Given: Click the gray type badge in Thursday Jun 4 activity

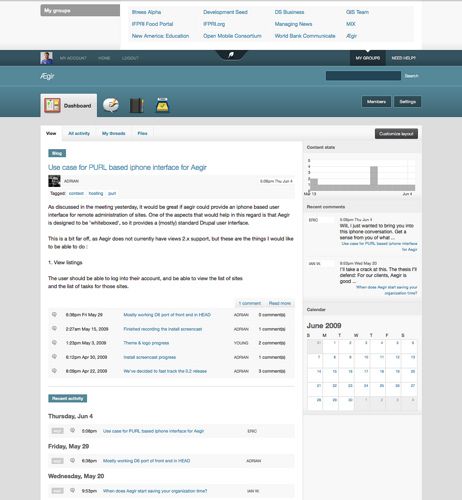Looking at the screenshot, I should 57,431.
